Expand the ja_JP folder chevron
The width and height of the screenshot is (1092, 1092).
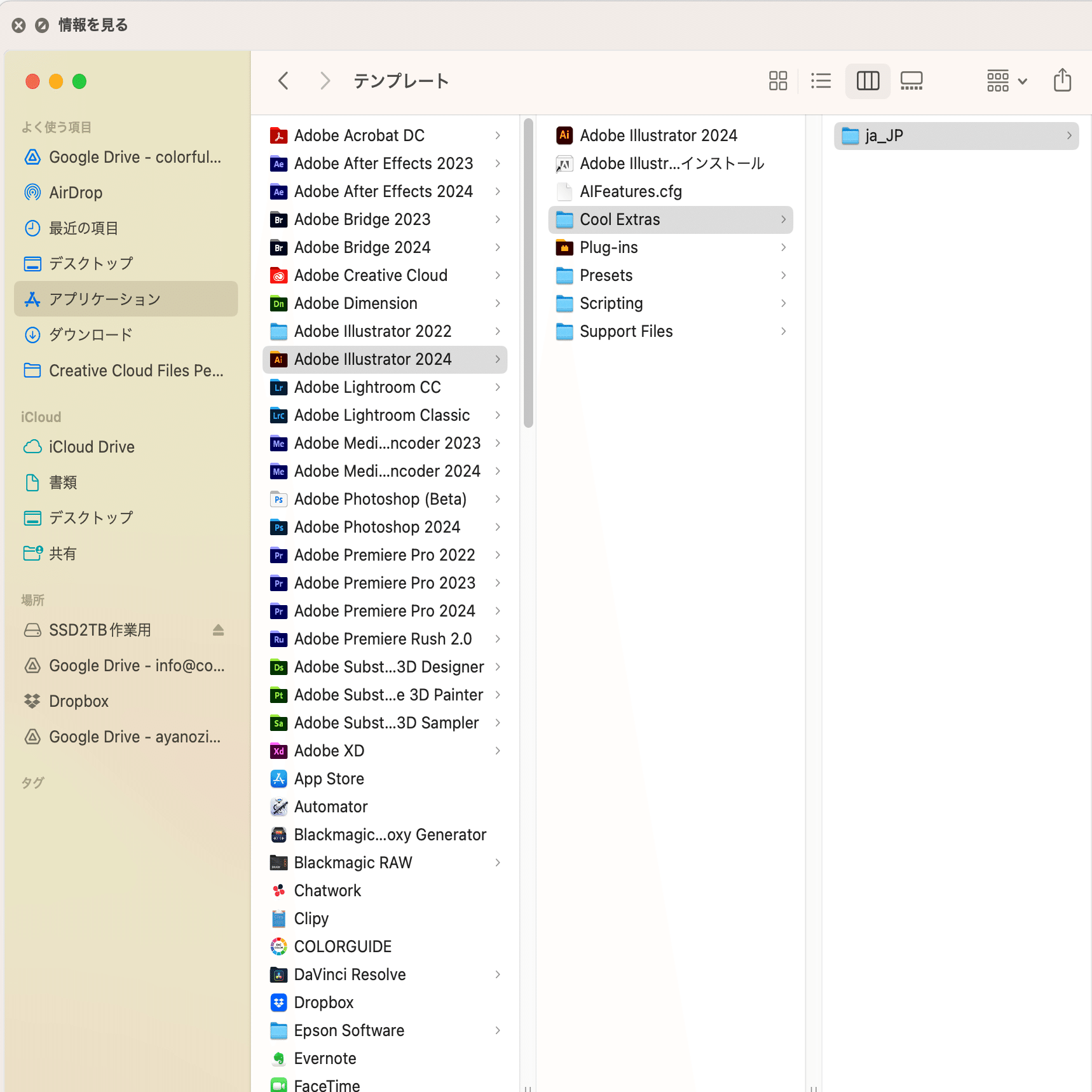1070,135
